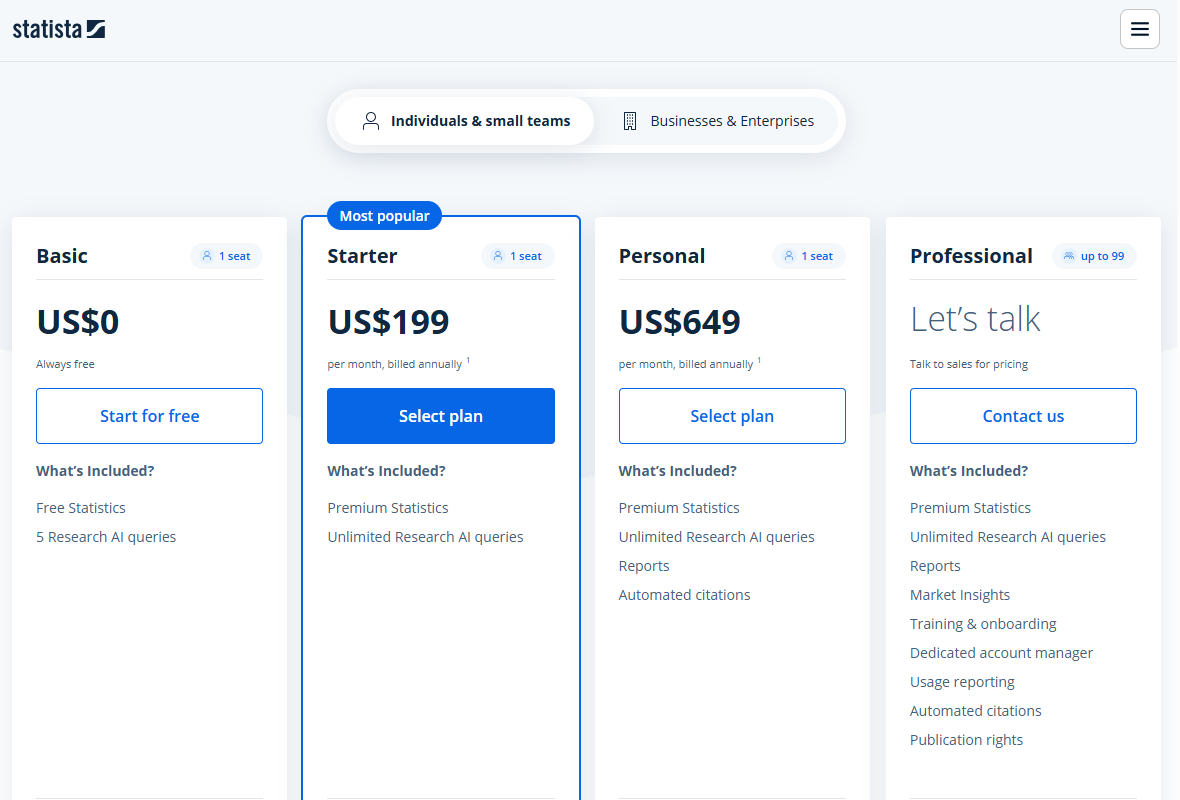The image size is (1180, 800).
Task: Click the Most popular badge
Action: coord(385,216)
